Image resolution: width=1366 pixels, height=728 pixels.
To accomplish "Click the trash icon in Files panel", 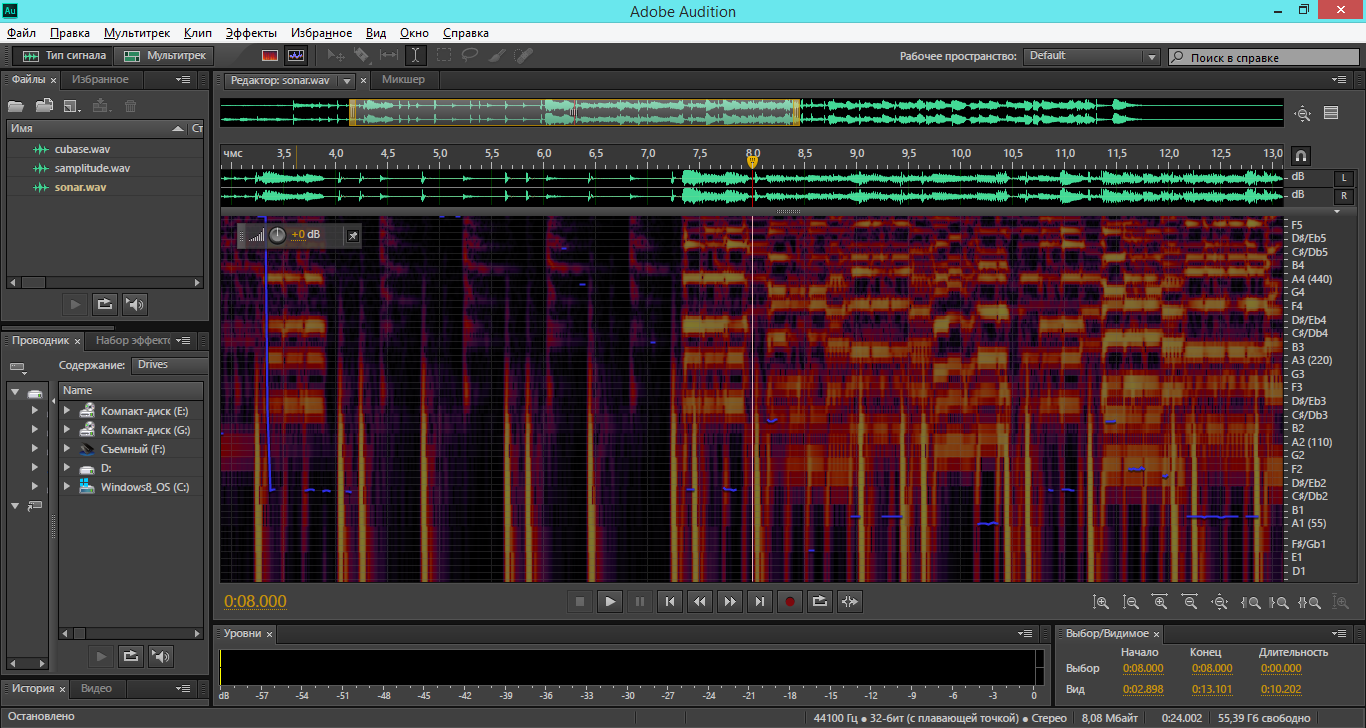I will [x=130, y=105].
